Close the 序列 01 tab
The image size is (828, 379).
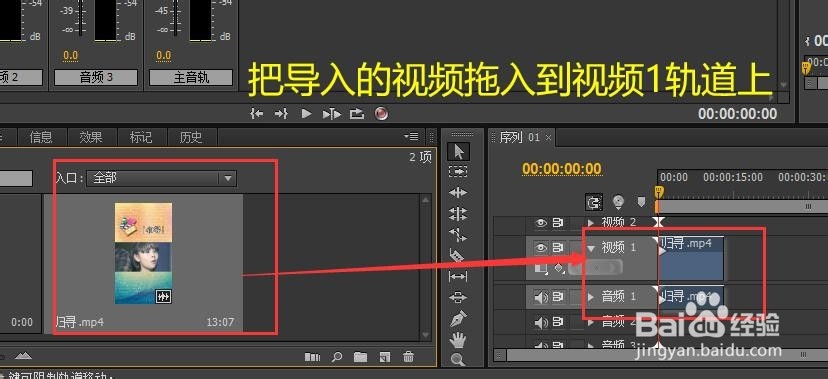pos(548,138)
